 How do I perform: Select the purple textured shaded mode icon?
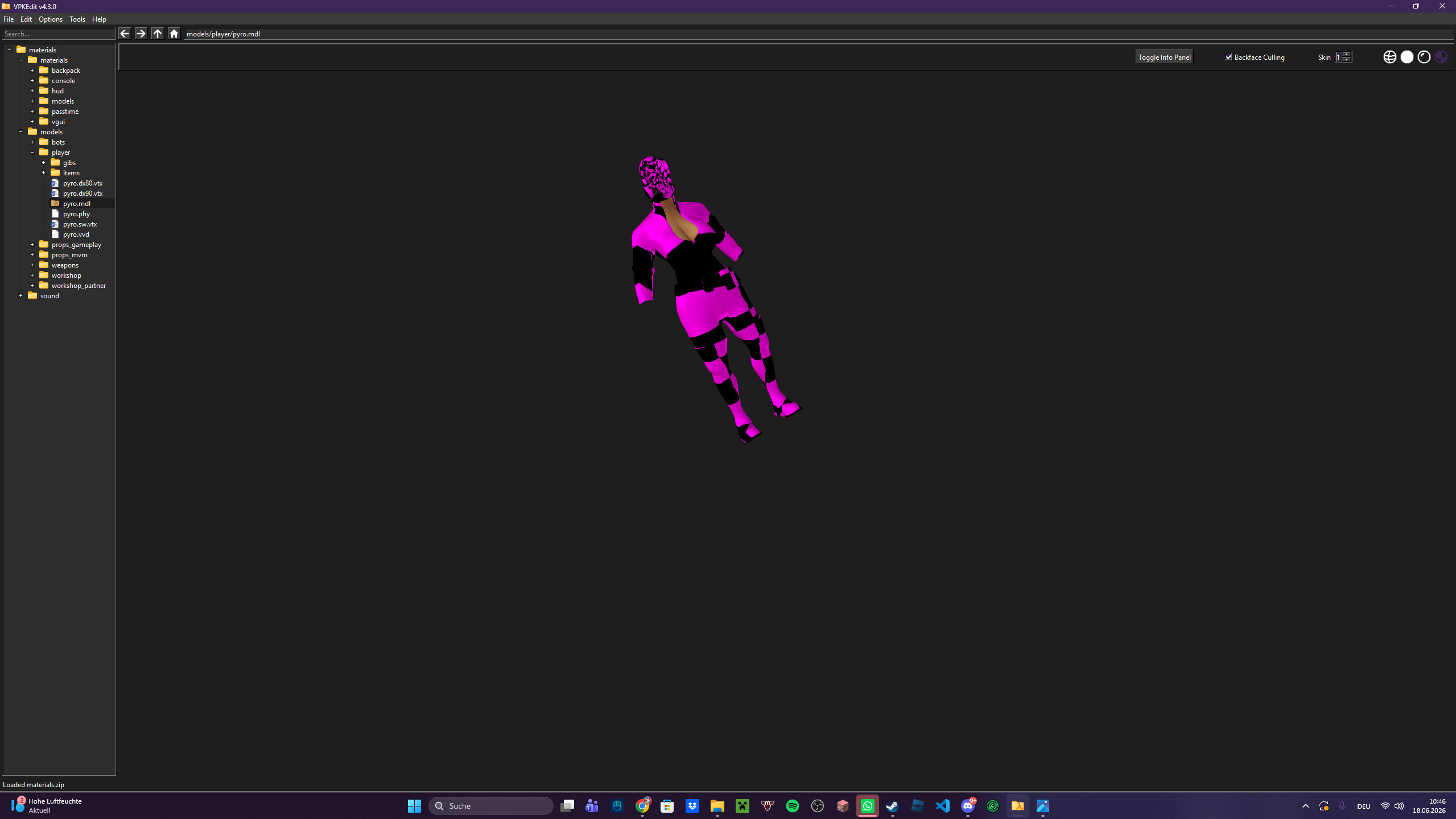tap(1441, 57)
